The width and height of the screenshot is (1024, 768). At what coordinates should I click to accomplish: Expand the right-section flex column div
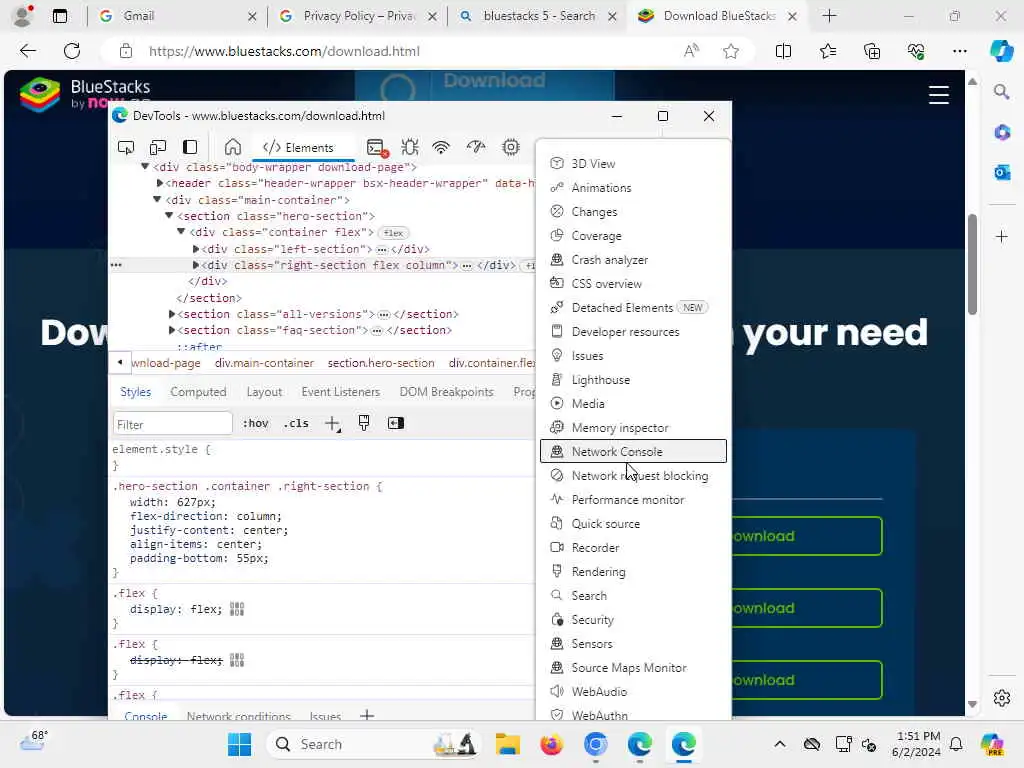[x=195, y=265]
